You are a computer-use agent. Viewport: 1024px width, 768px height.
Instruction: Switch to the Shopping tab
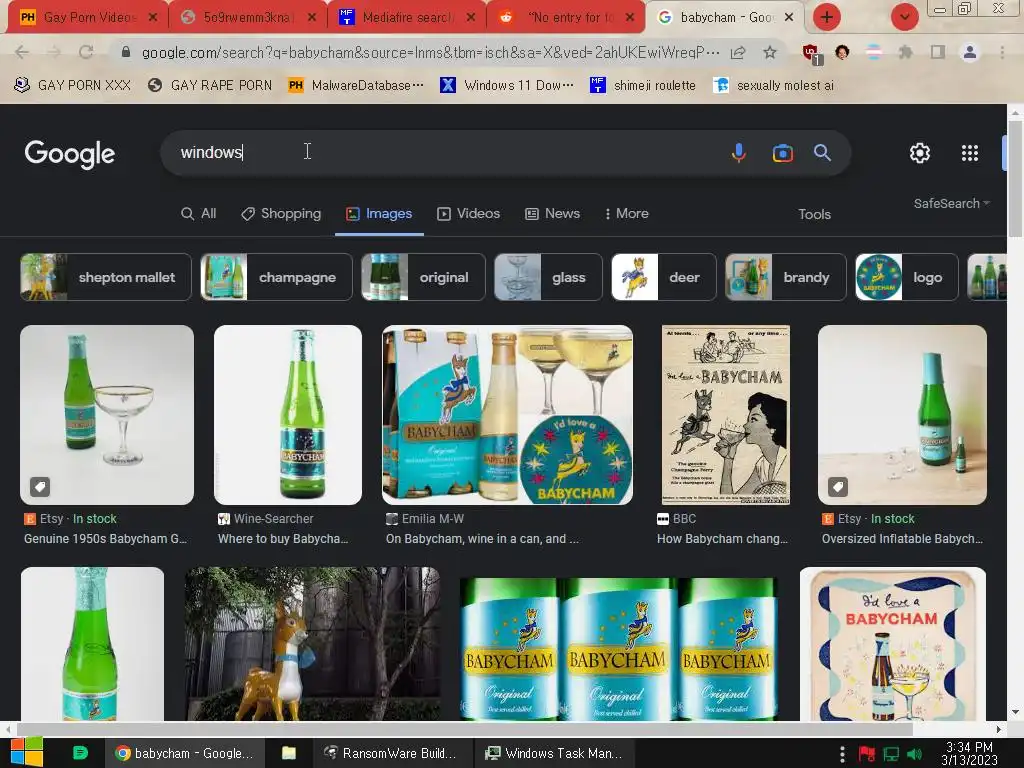pyautogui.click(x=281, y=214)
